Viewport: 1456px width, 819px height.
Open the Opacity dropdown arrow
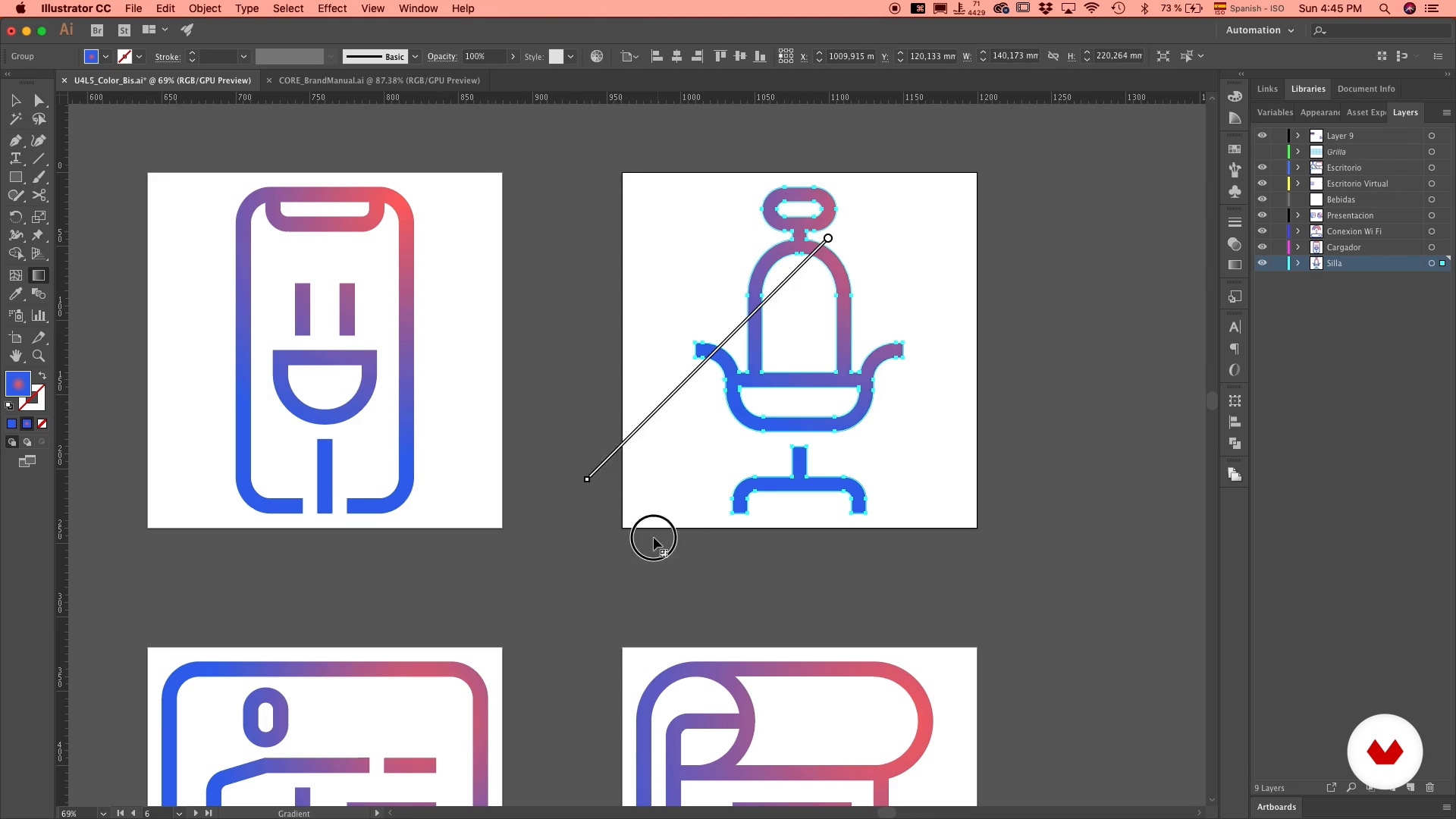click(513, 56)
